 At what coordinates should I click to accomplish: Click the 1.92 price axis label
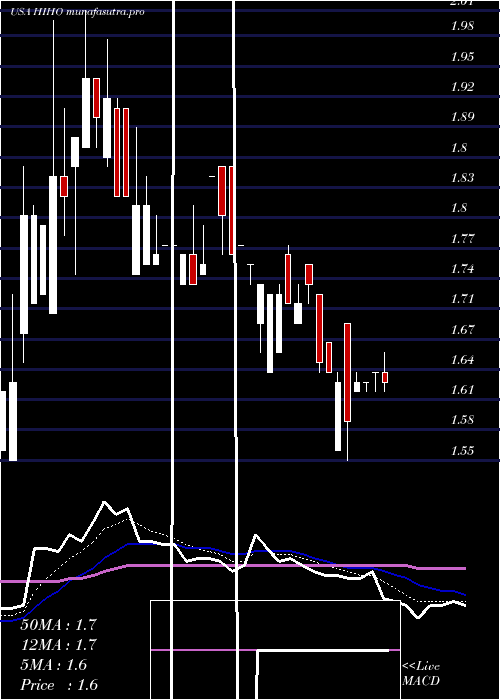(462, 87)
